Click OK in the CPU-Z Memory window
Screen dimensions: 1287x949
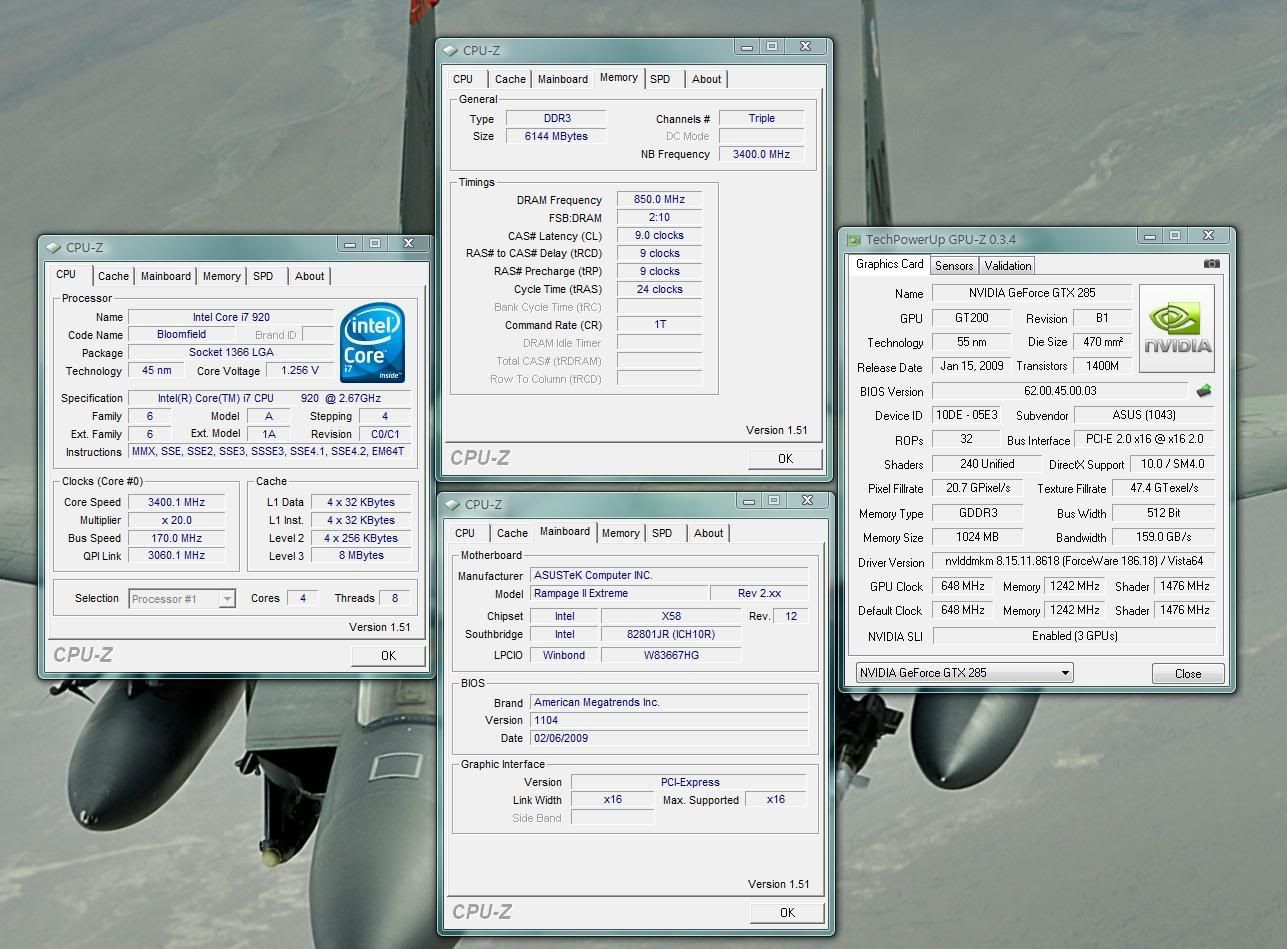click(x=785, y=459)
